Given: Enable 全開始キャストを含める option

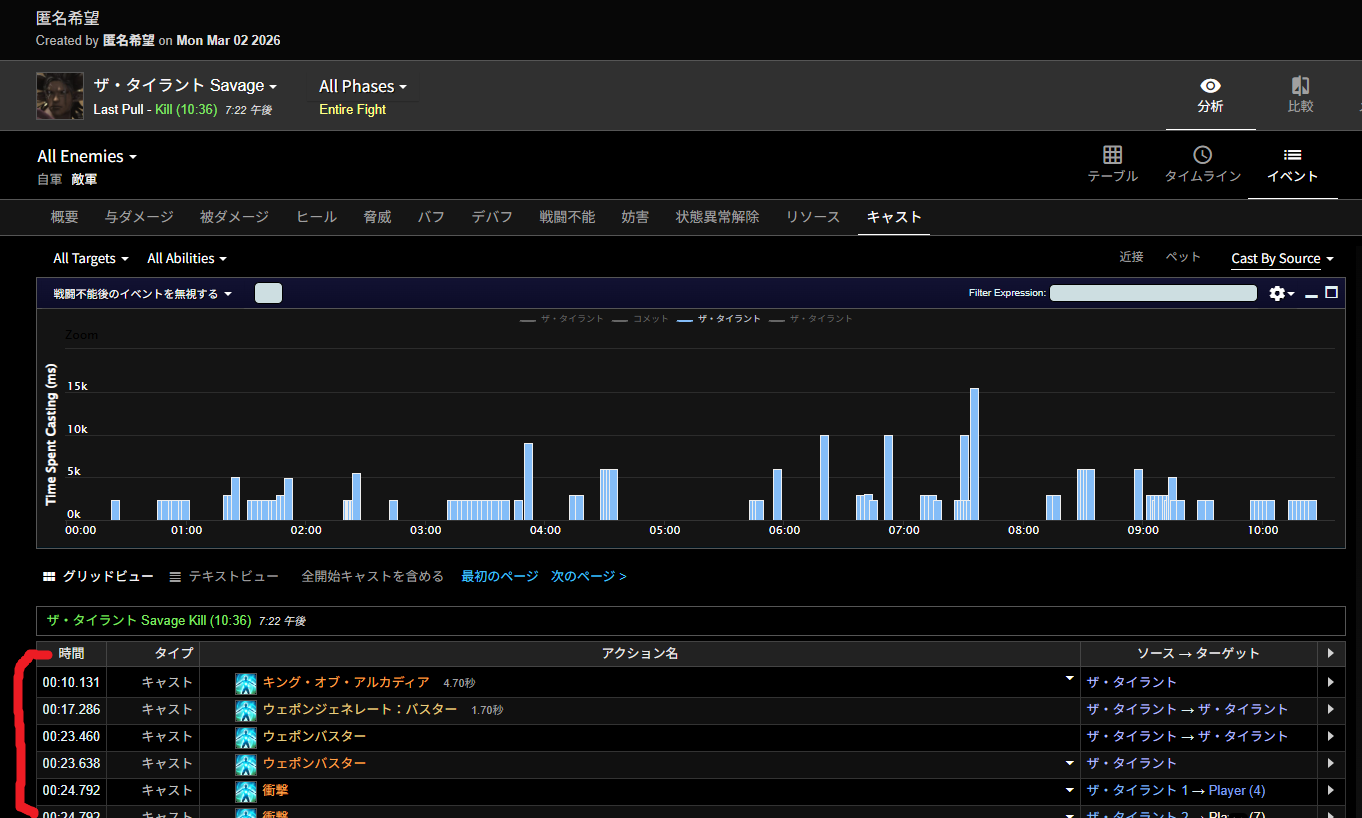Looking at the screenshot, I should tap(372, 577).
